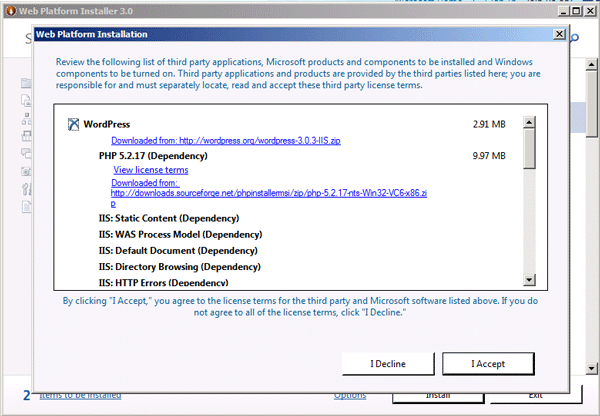Select IIS: Static Content (Dependency)

(169, 218)
